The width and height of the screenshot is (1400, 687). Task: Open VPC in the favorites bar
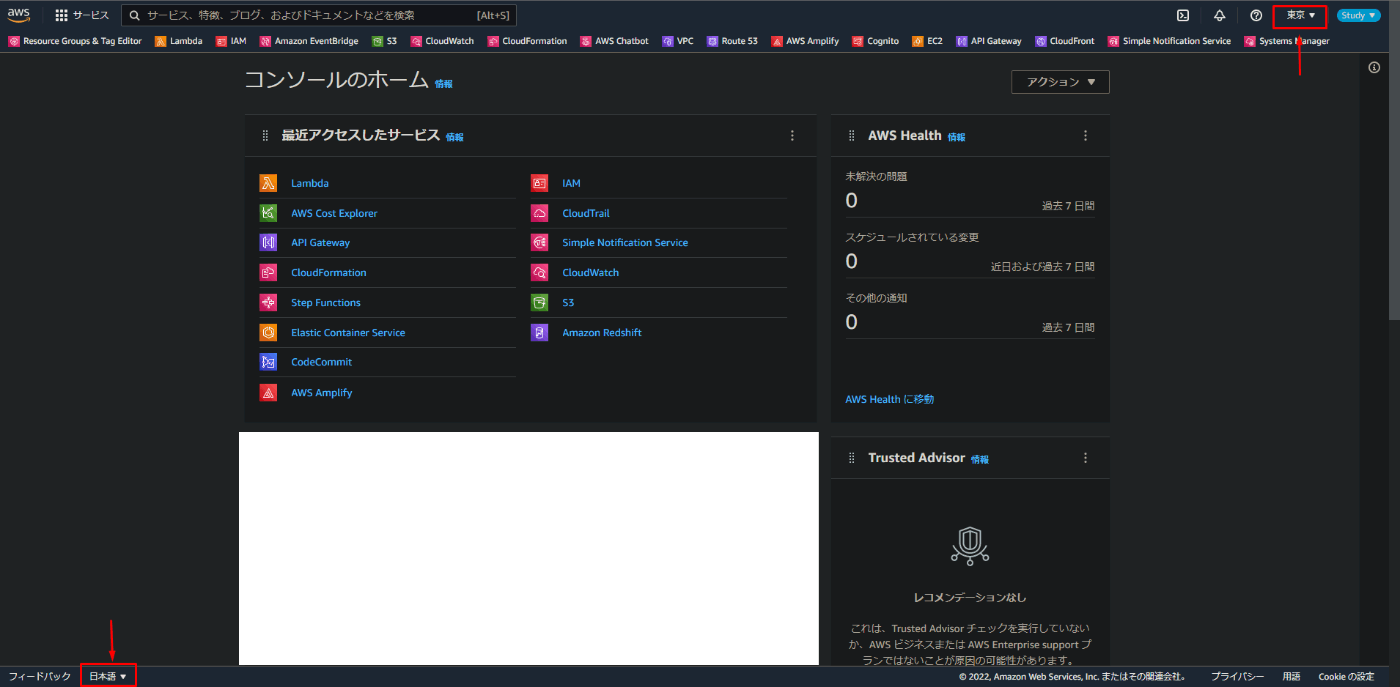click(677, 41)
